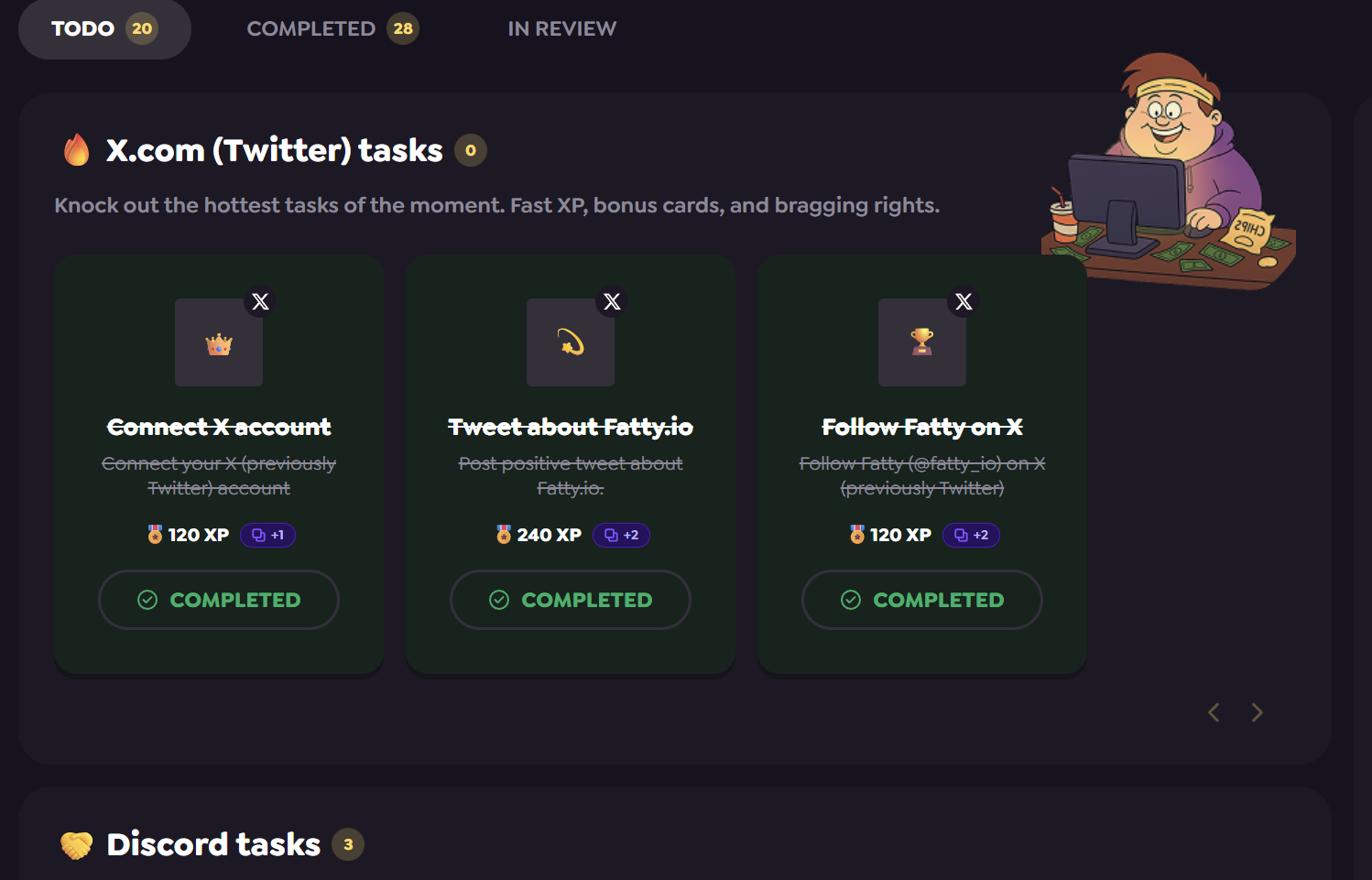The height and width of the screenshot is (880, 1372).
Task: Click COMPLETED button under Connect X account
Action: point(219,600)
